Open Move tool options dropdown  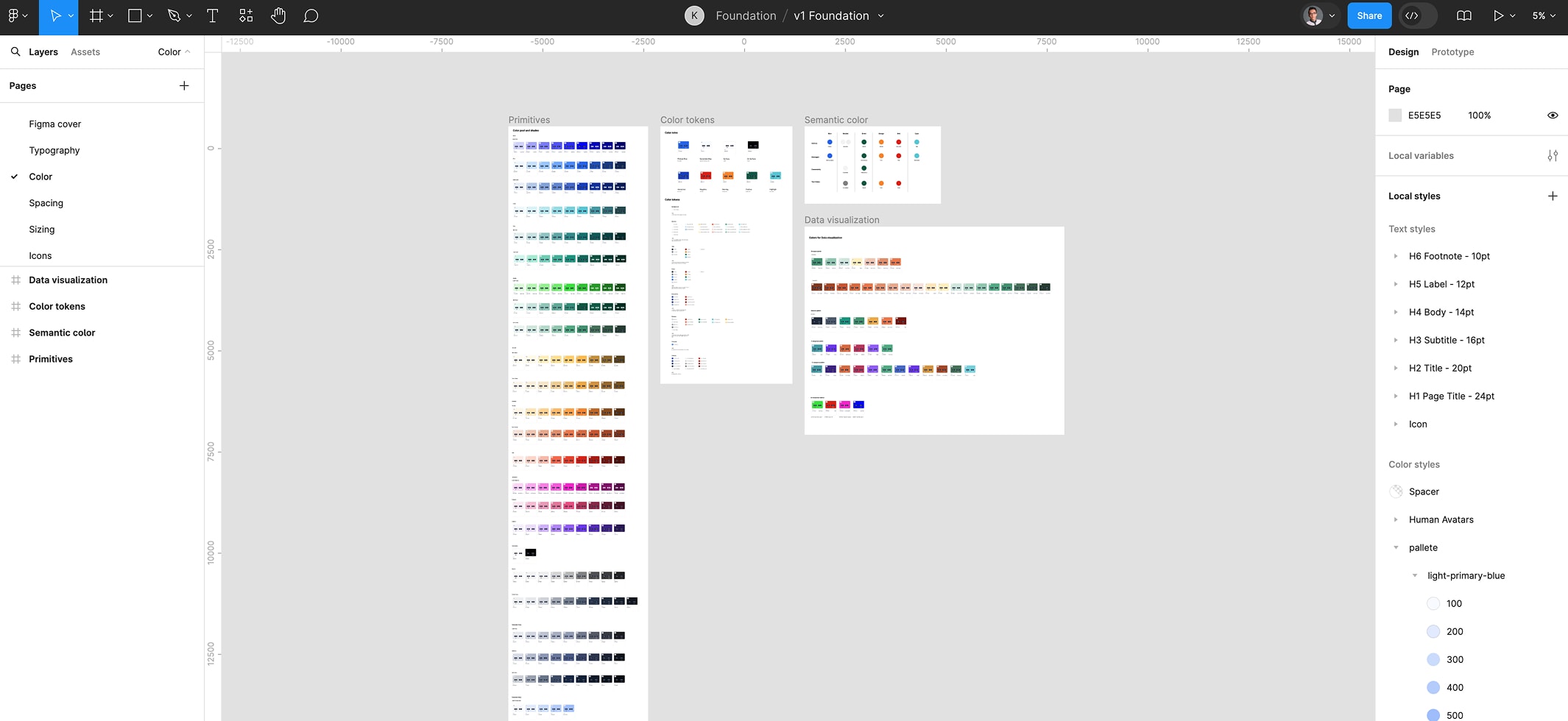coord(71,15)
